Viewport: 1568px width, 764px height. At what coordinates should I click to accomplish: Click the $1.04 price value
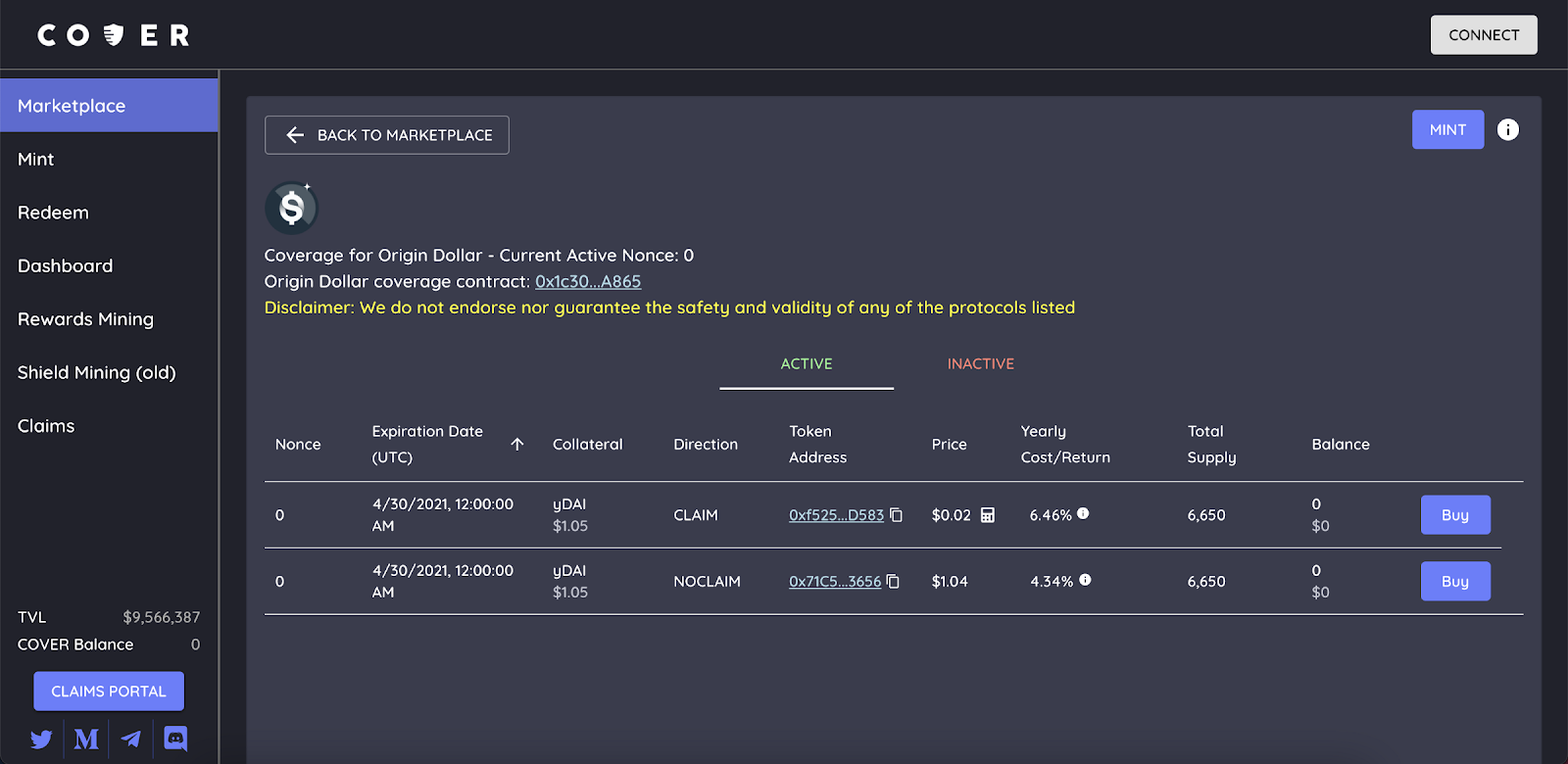[x=950, y=582]
